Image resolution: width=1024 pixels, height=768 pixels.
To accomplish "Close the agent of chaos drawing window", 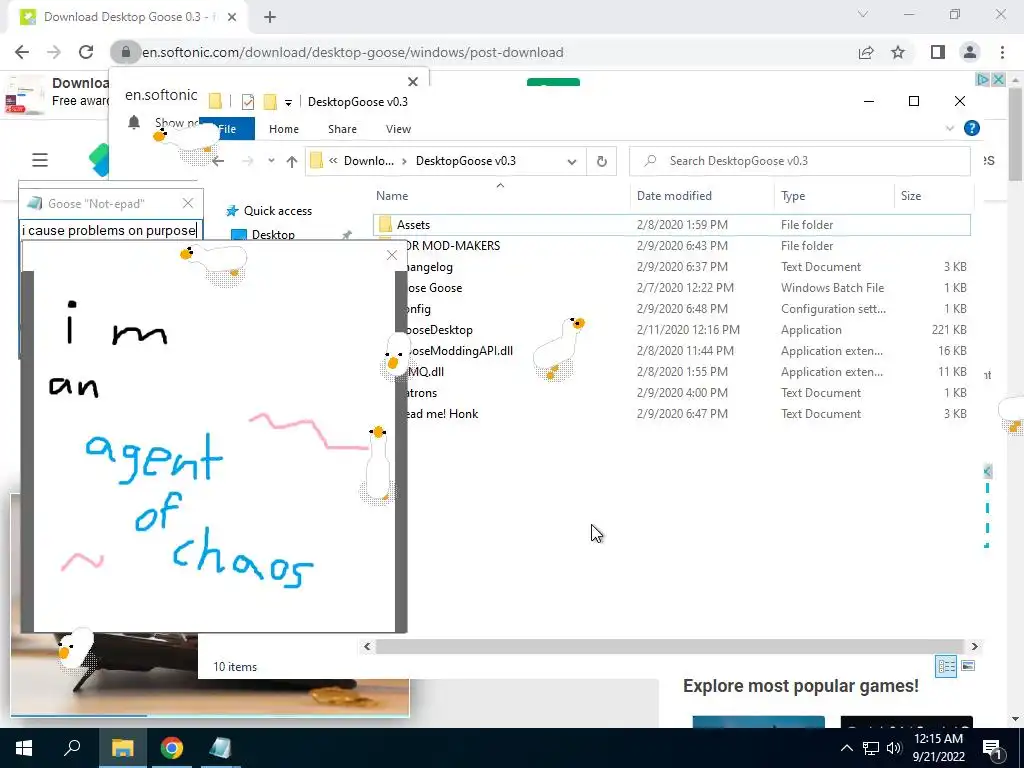I will pyautogui.click(x=392, y=255).
